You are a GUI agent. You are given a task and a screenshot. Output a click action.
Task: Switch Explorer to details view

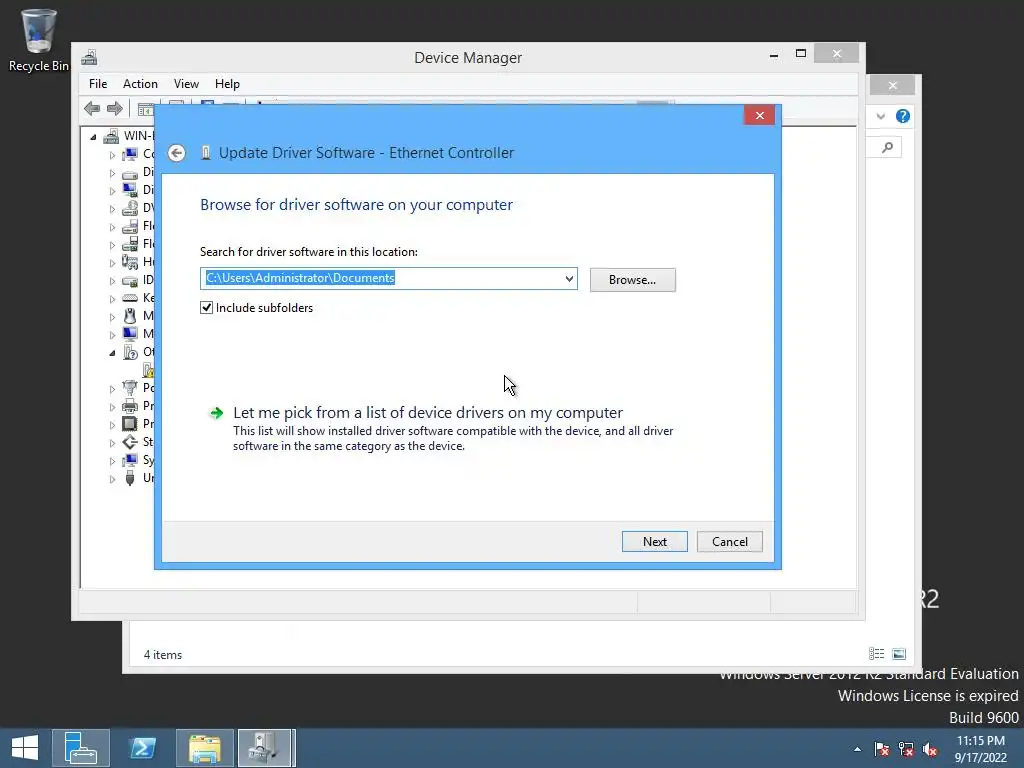point(876,654)
